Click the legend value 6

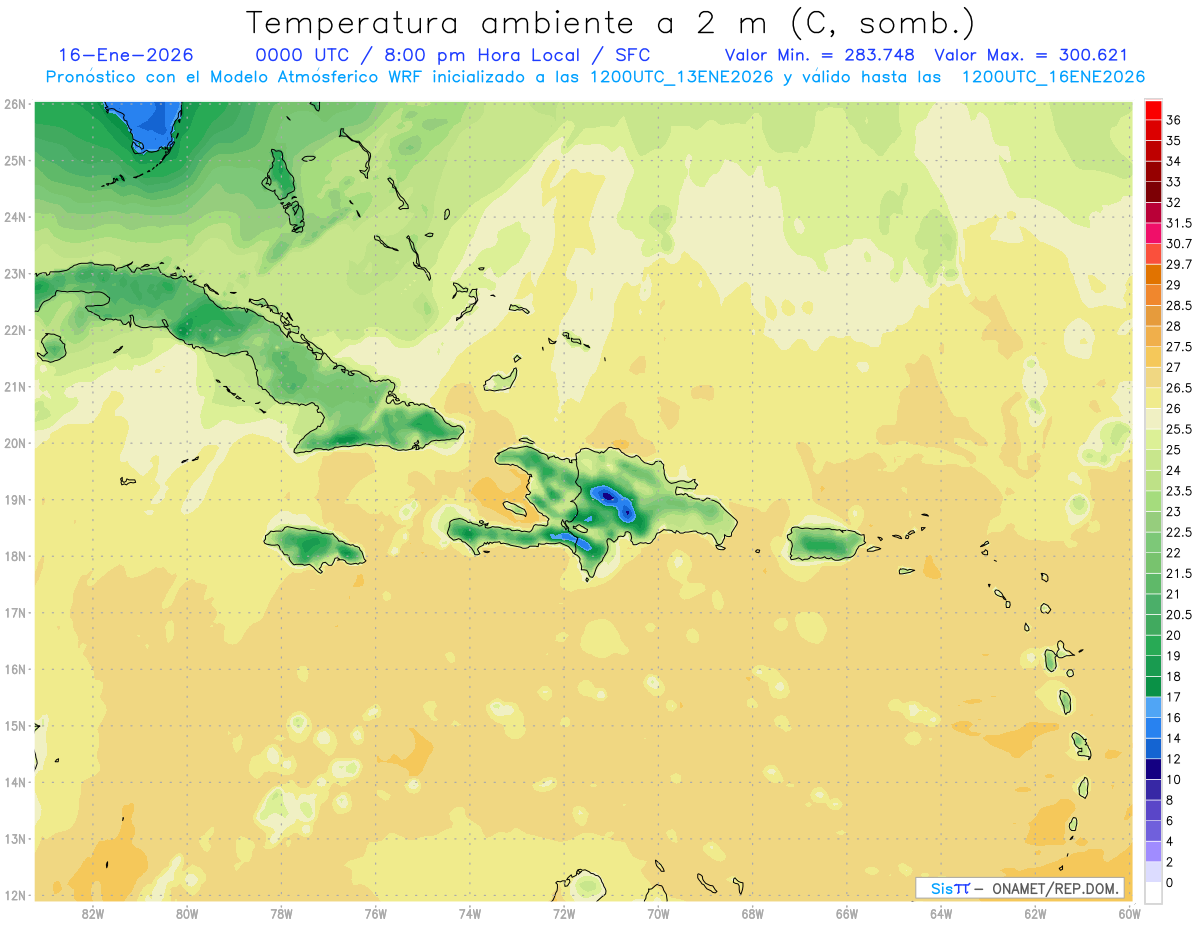pyautogui.click(x=1170, y=821)
